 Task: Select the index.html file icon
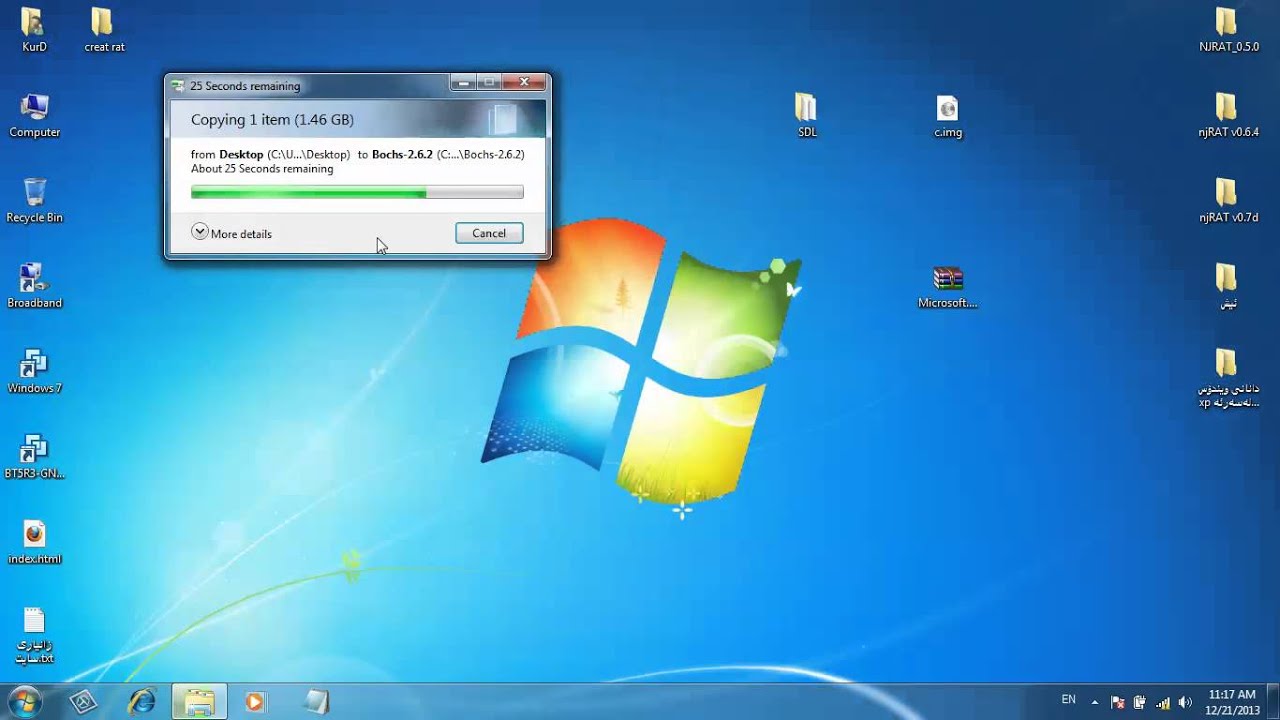[34, 543]
